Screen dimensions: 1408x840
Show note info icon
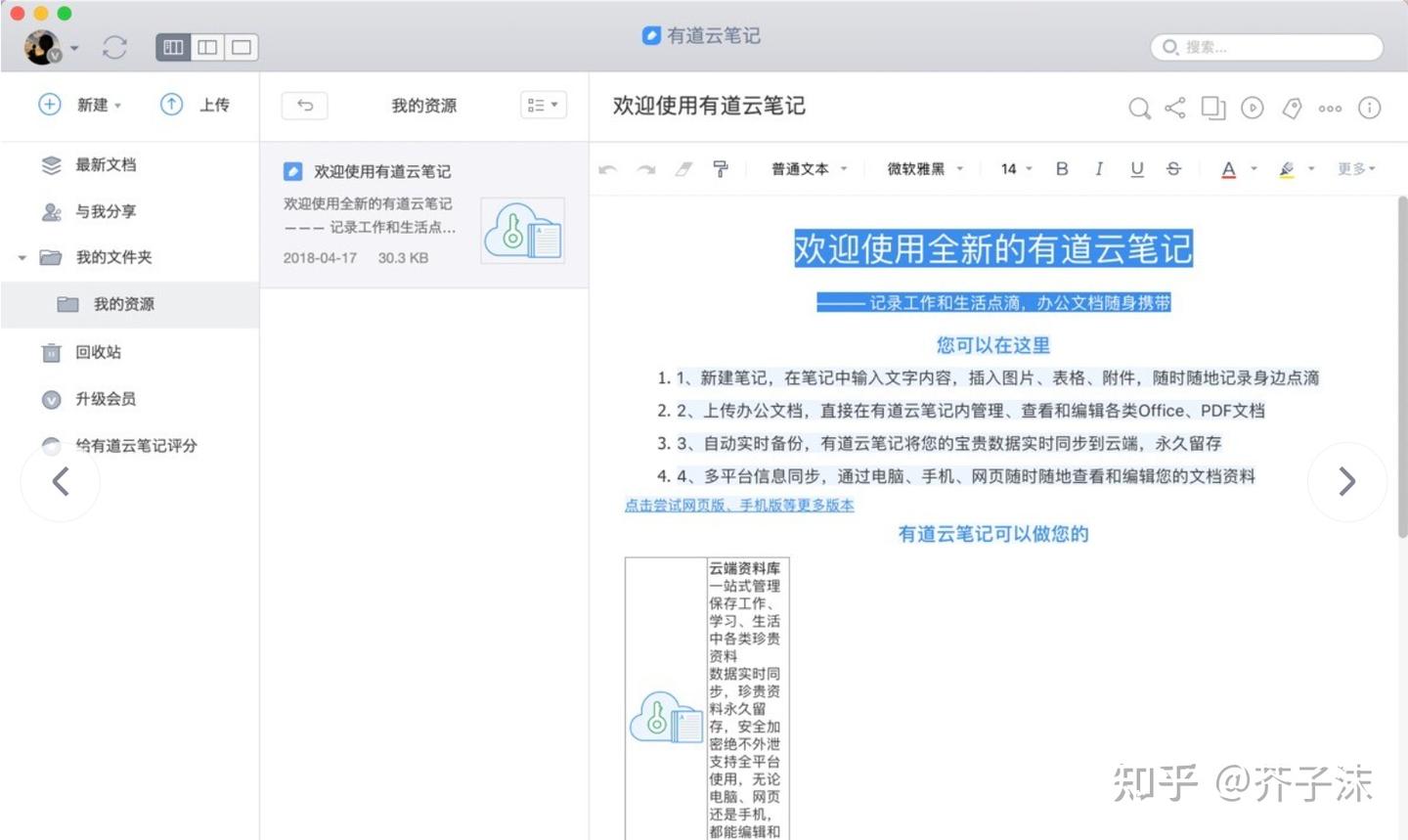click(x=1370, y=108)
